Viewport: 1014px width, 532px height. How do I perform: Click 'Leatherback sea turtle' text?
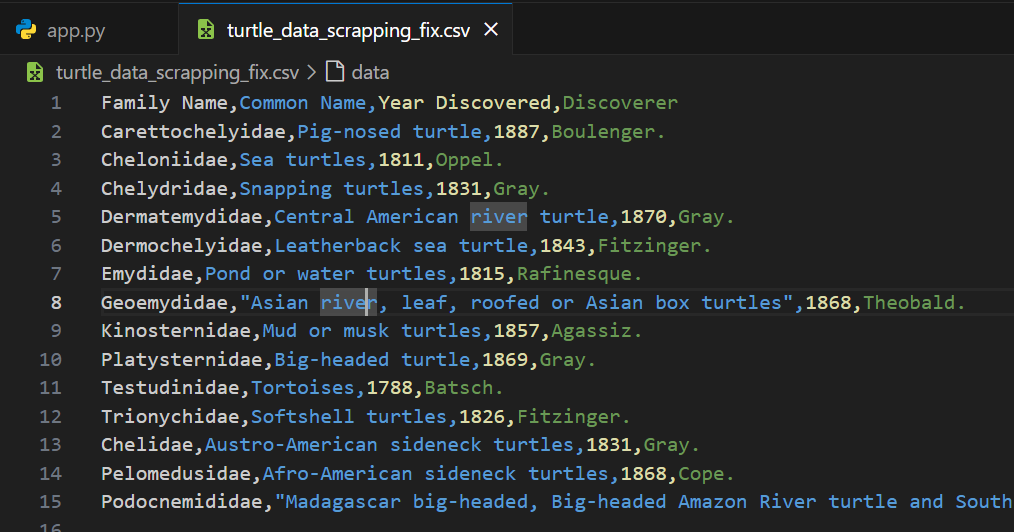pyautogui.click(x=401, y=246)
